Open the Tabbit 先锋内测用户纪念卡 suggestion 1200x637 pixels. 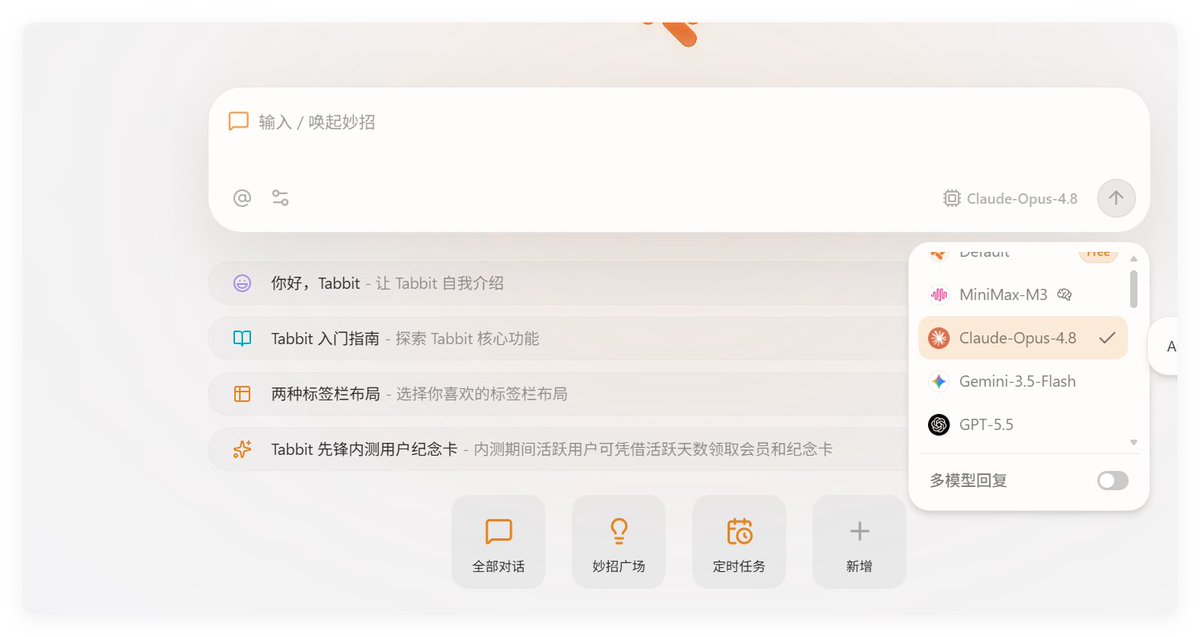(x=560, y=449)
